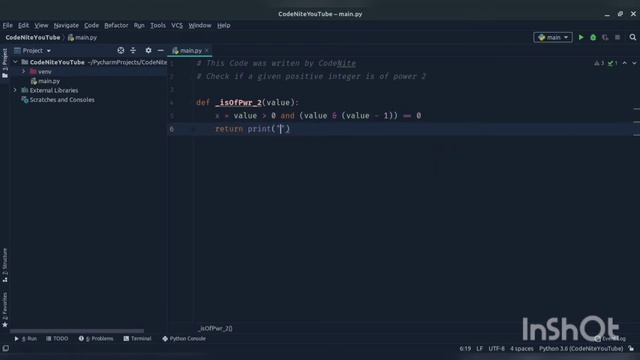Collapse the CodeNiteYouTube project root
The height and width of the screenshot is (360, 640).
coord(16,62)
